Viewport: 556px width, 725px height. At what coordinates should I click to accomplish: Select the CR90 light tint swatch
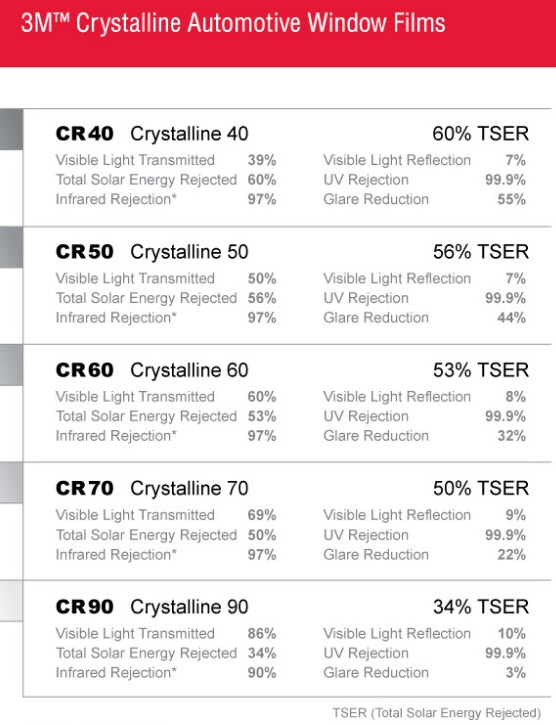[x=11, y=601]
